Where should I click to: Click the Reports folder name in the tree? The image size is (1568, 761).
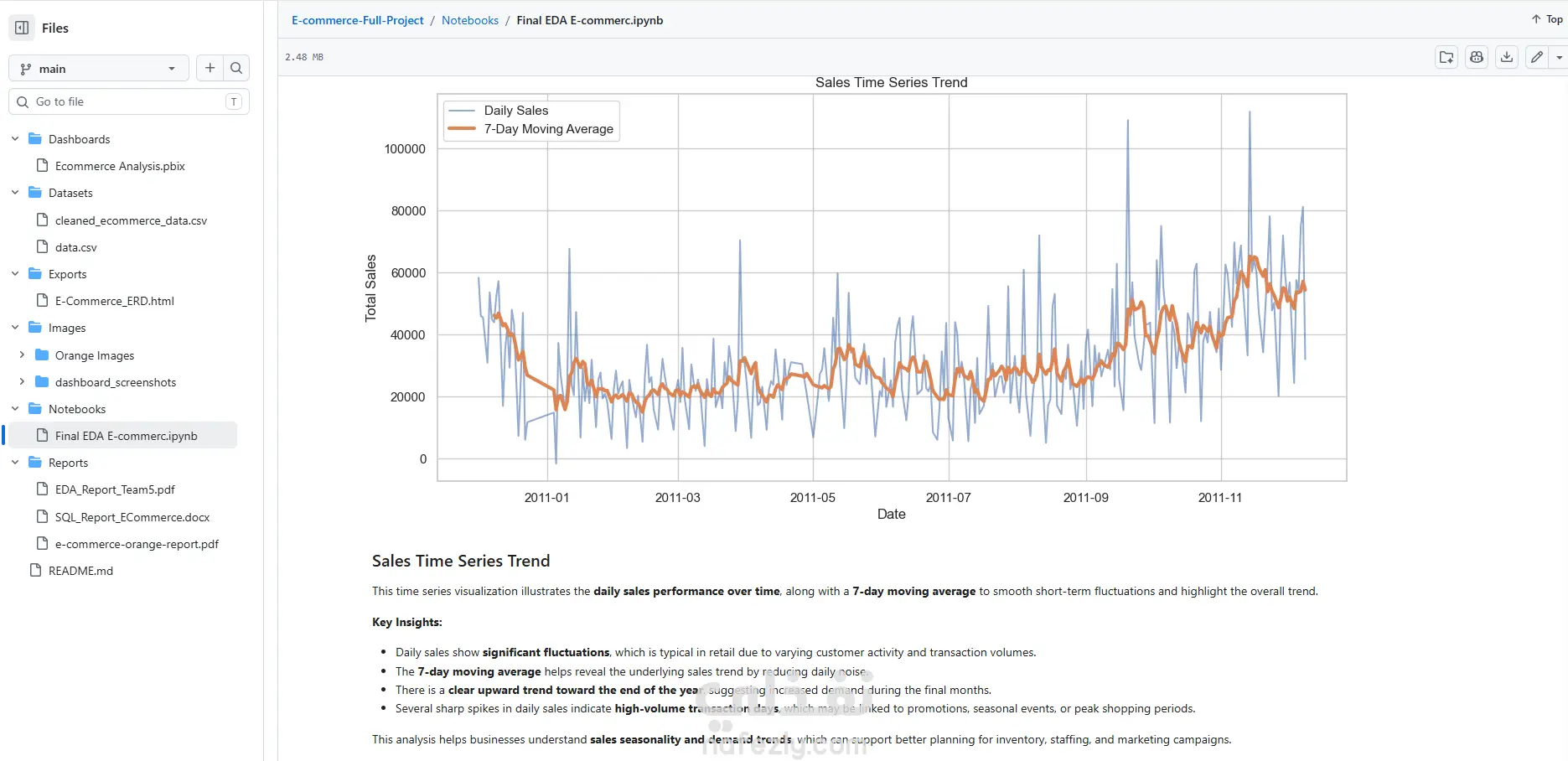pyautogui.click(x=68, y=463)
